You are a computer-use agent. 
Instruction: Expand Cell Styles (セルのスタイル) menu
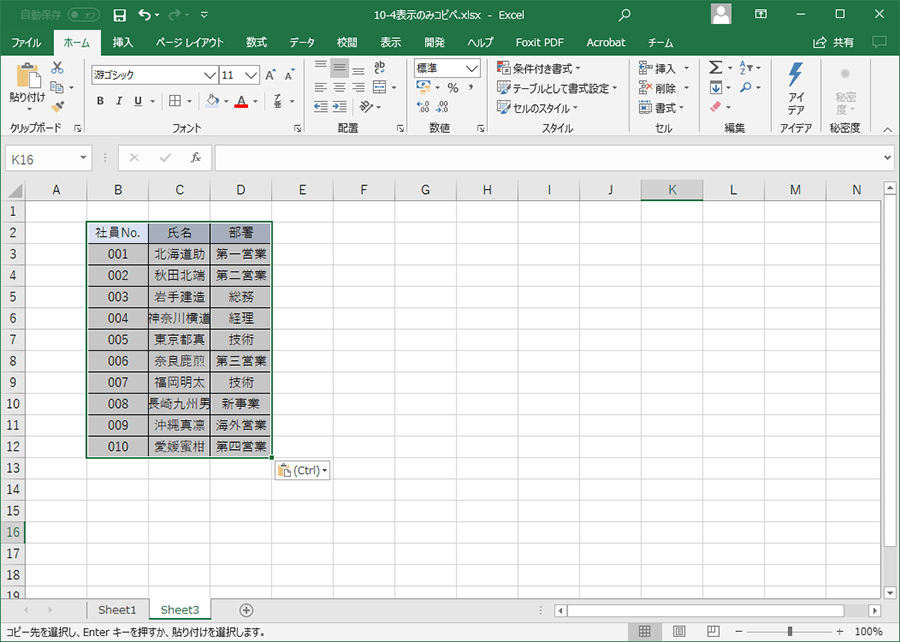click(x=538, y=107)
